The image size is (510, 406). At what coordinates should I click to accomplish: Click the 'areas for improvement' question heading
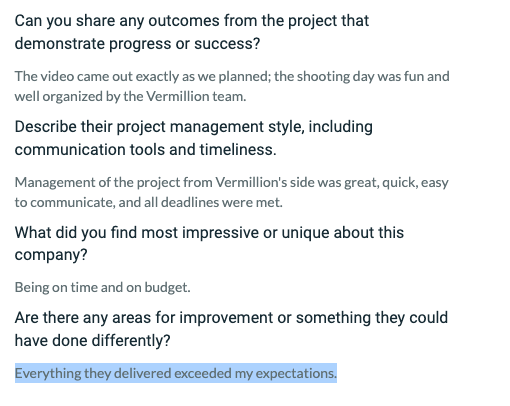click(231, 329)
